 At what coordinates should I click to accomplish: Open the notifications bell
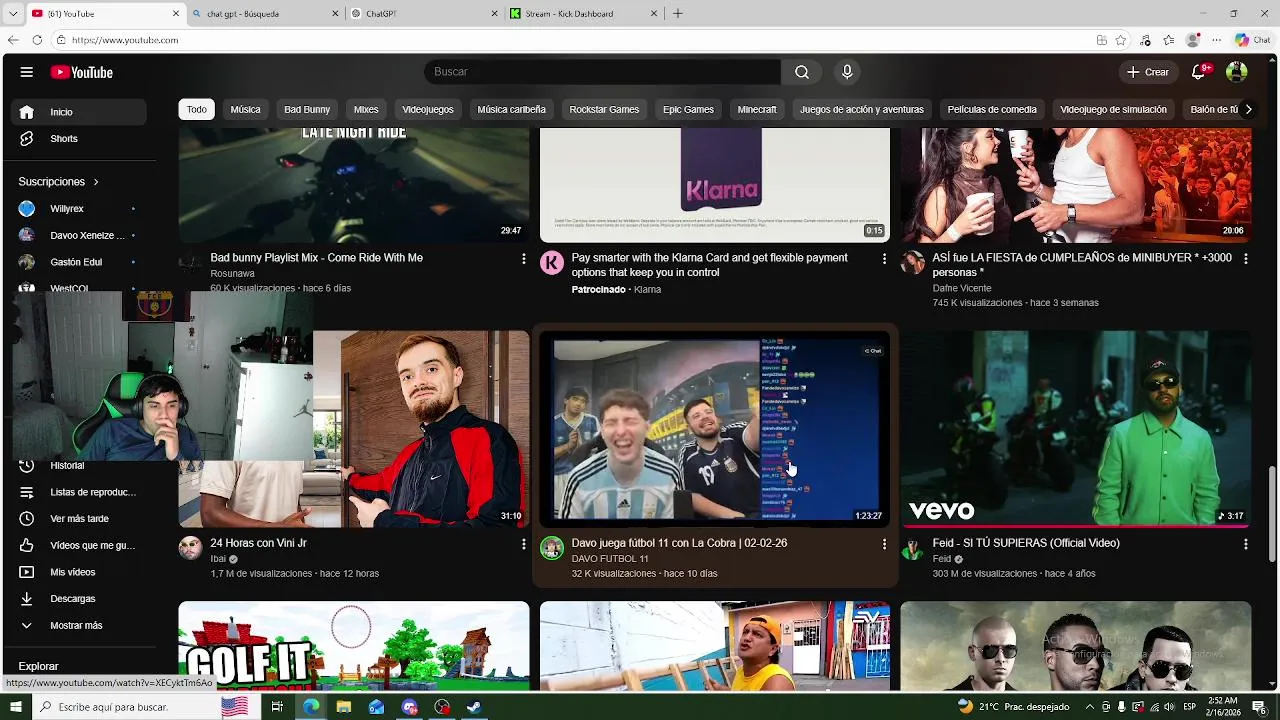tap(1199, 72)
